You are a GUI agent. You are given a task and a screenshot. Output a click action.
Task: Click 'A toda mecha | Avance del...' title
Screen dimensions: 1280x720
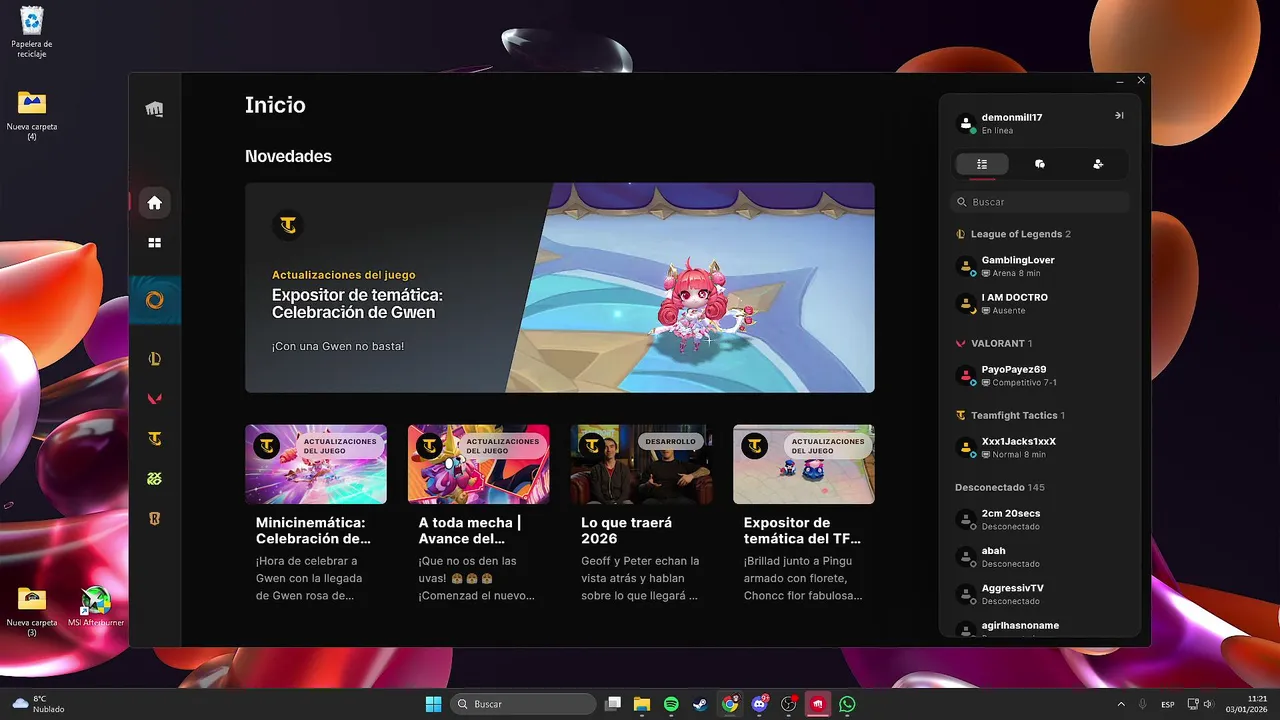[x=470, y=530]
